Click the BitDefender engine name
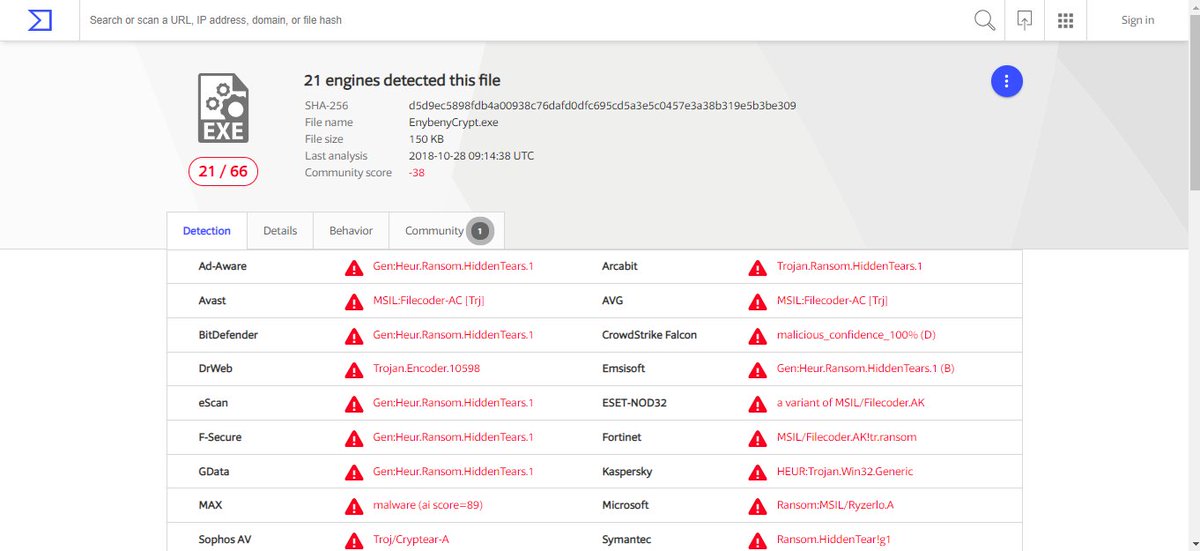Image resolution: width=1200 pixels, height=551 pixels. (228, 334)
